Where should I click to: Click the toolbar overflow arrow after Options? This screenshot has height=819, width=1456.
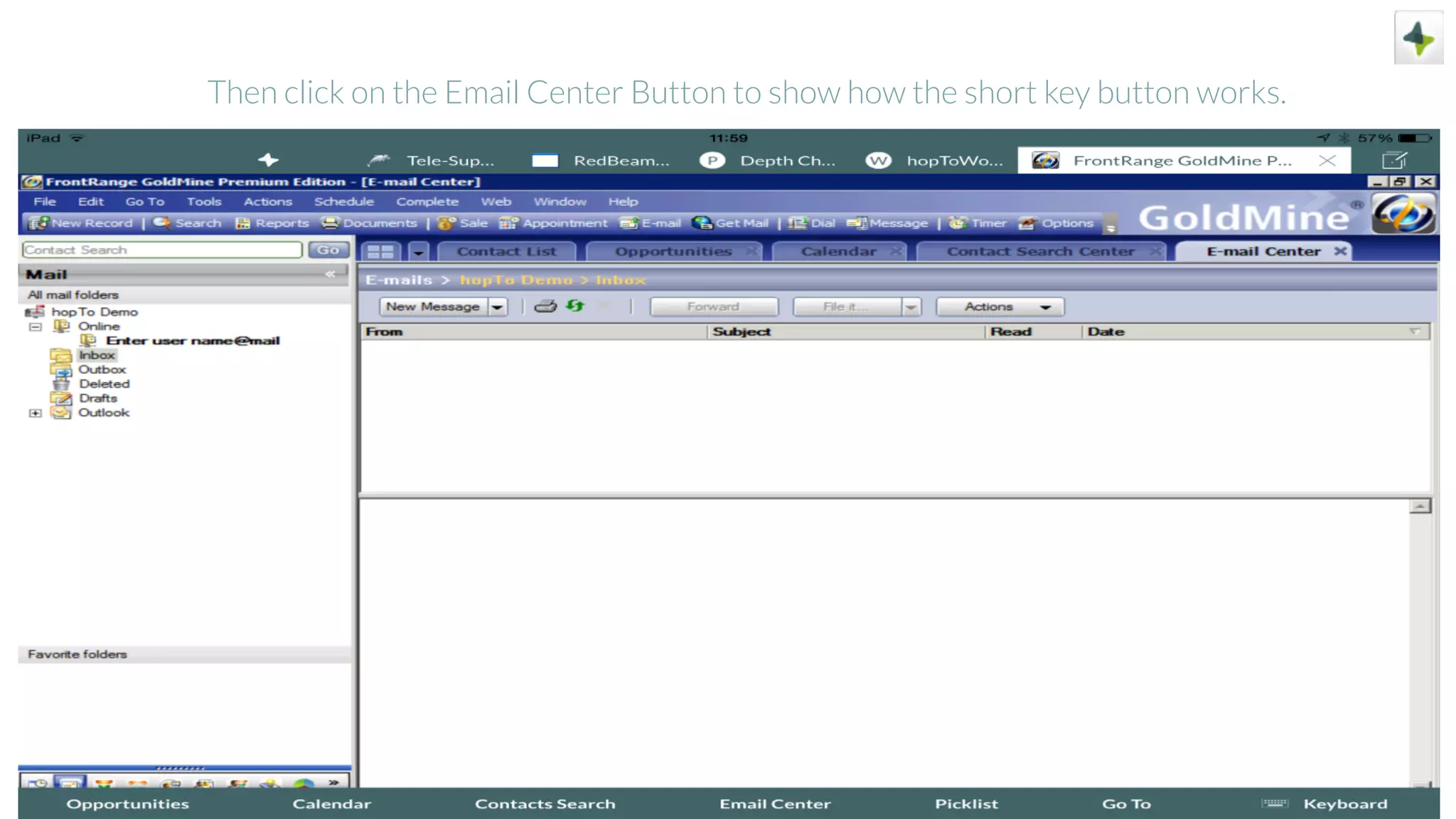coord(1110,226)
